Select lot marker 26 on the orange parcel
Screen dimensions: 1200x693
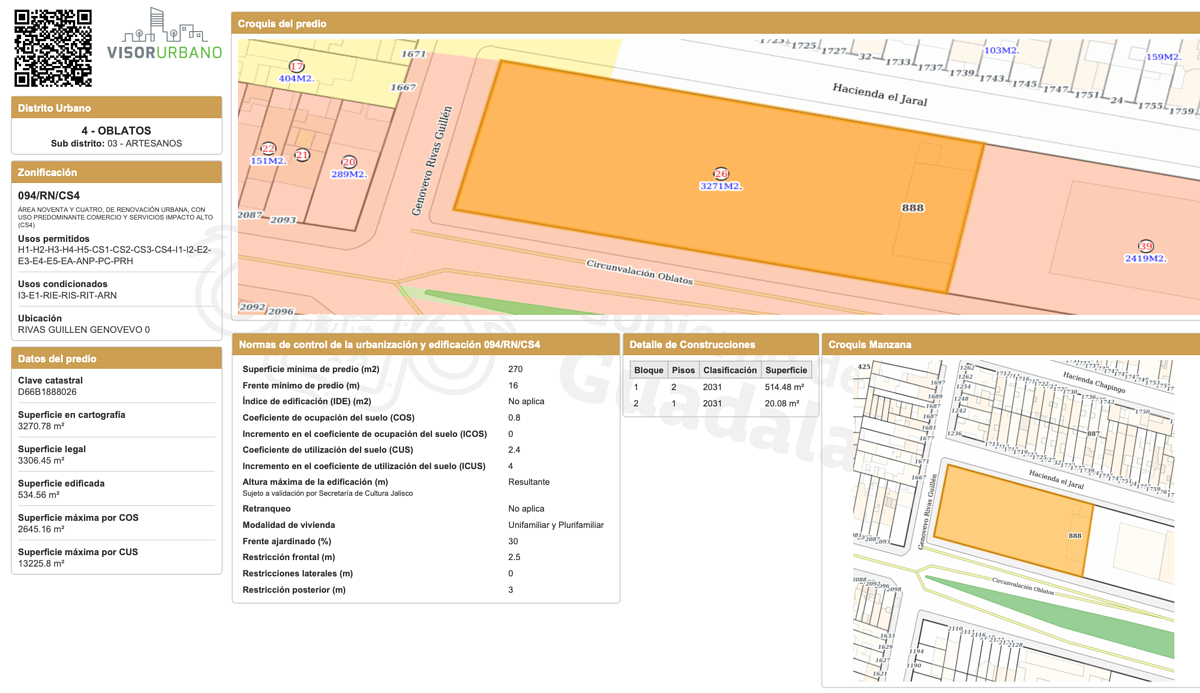(720, 174)
